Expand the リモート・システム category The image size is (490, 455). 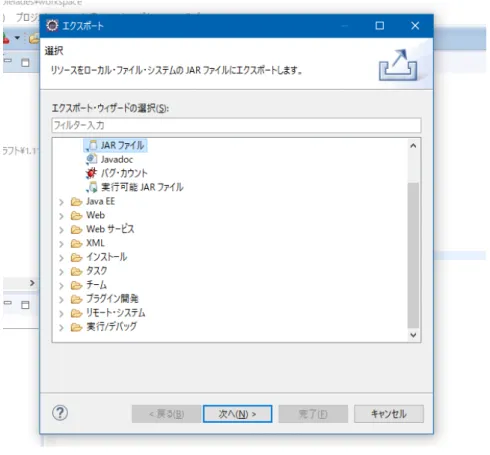[x=61, y=314]
